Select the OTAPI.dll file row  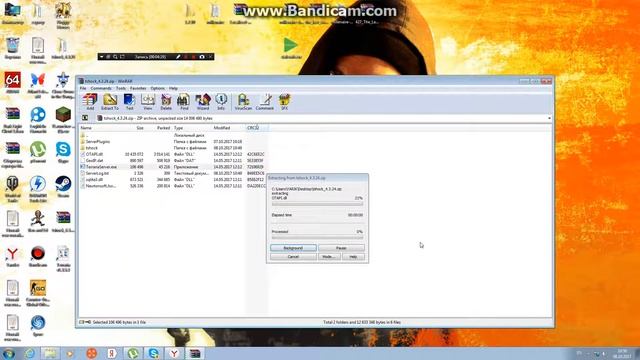click(x=173, y=154)
